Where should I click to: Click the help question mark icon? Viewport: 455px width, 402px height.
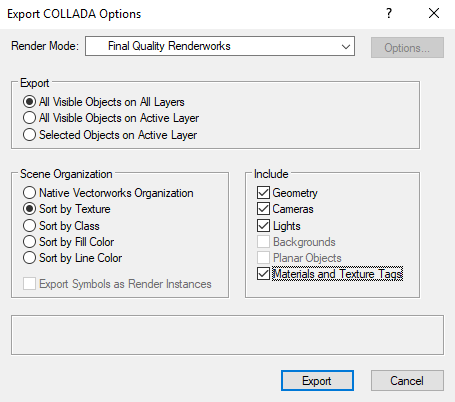pos(389,13)
